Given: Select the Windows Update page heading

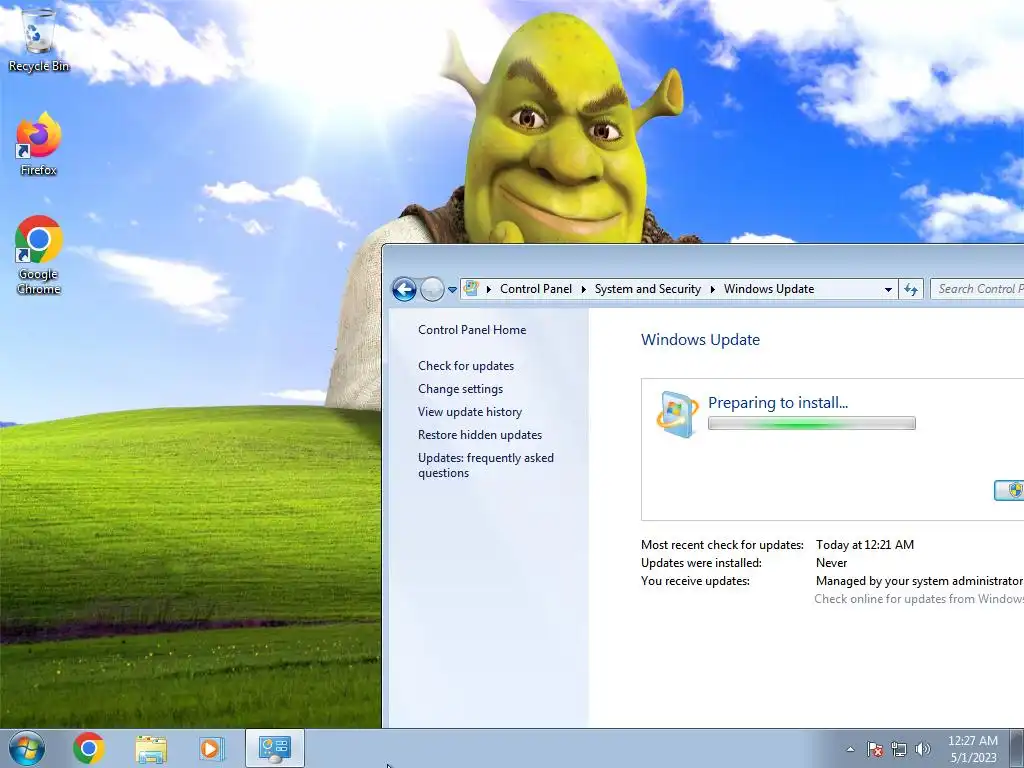Looking at the screenshot, I should click(x=700, y=340).
